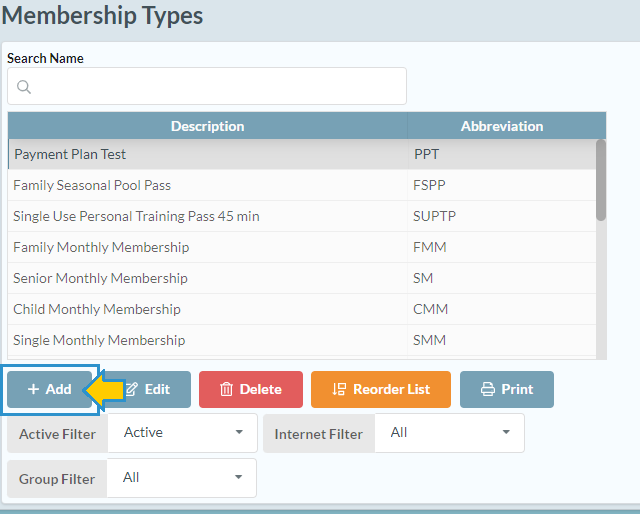Open the Active Filter dropdown

[182, 433]
